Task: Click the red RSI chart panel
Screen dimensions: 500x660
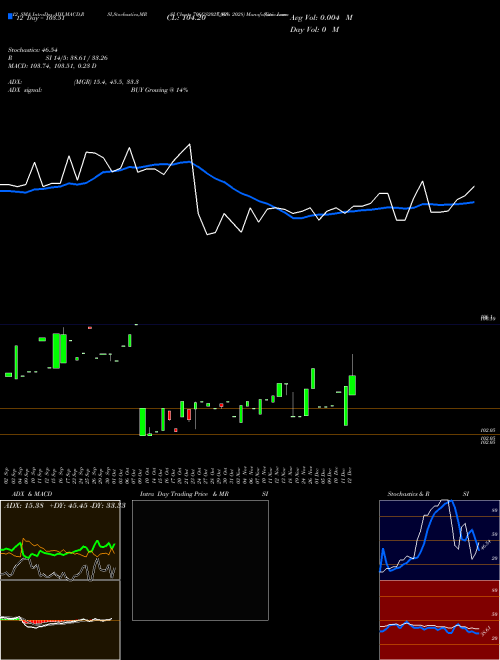Action: point(439,620)
